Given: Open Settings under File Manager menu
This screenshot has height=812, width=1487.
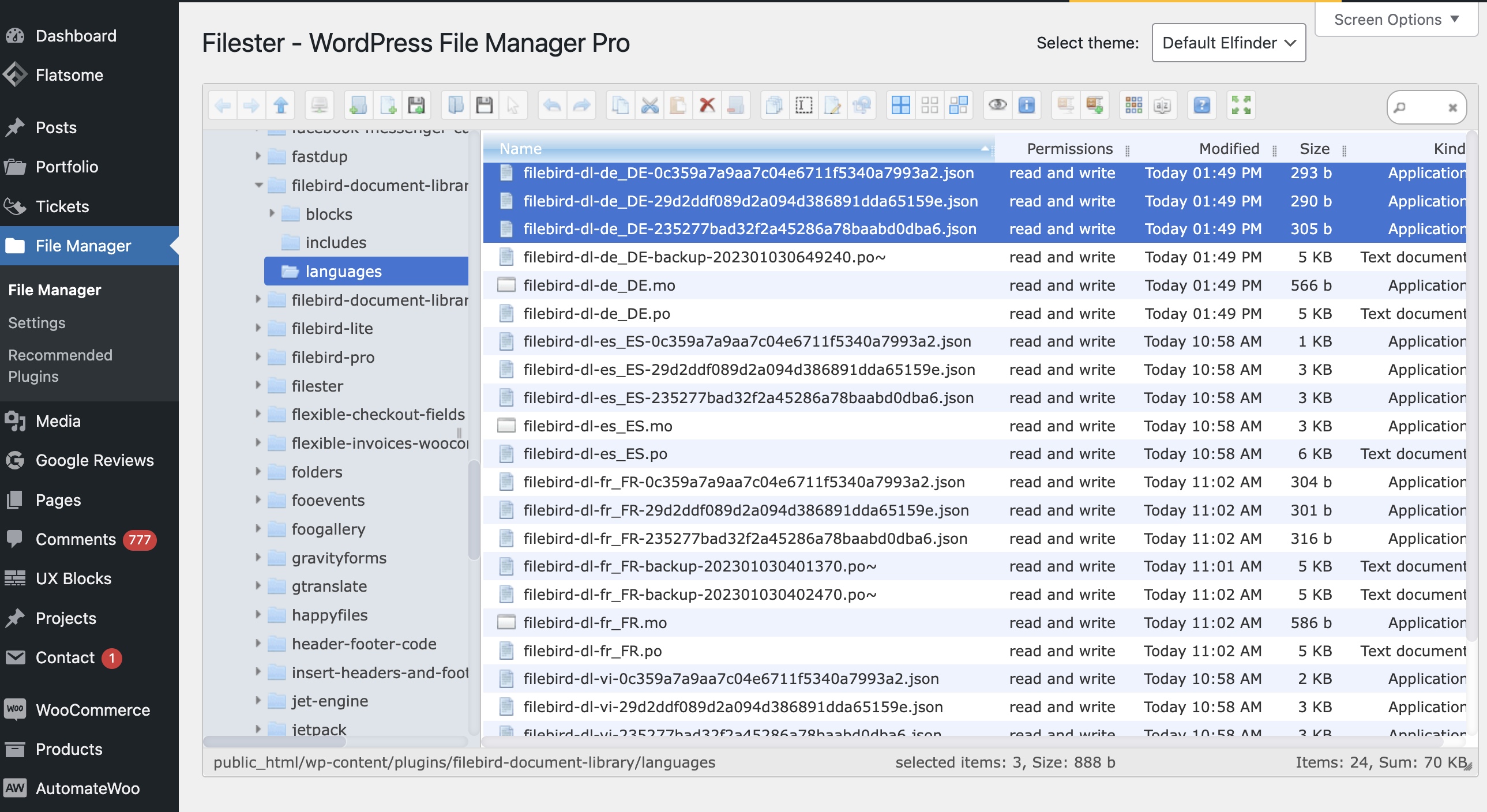Looking at the screenshot, I should [37, 322].
